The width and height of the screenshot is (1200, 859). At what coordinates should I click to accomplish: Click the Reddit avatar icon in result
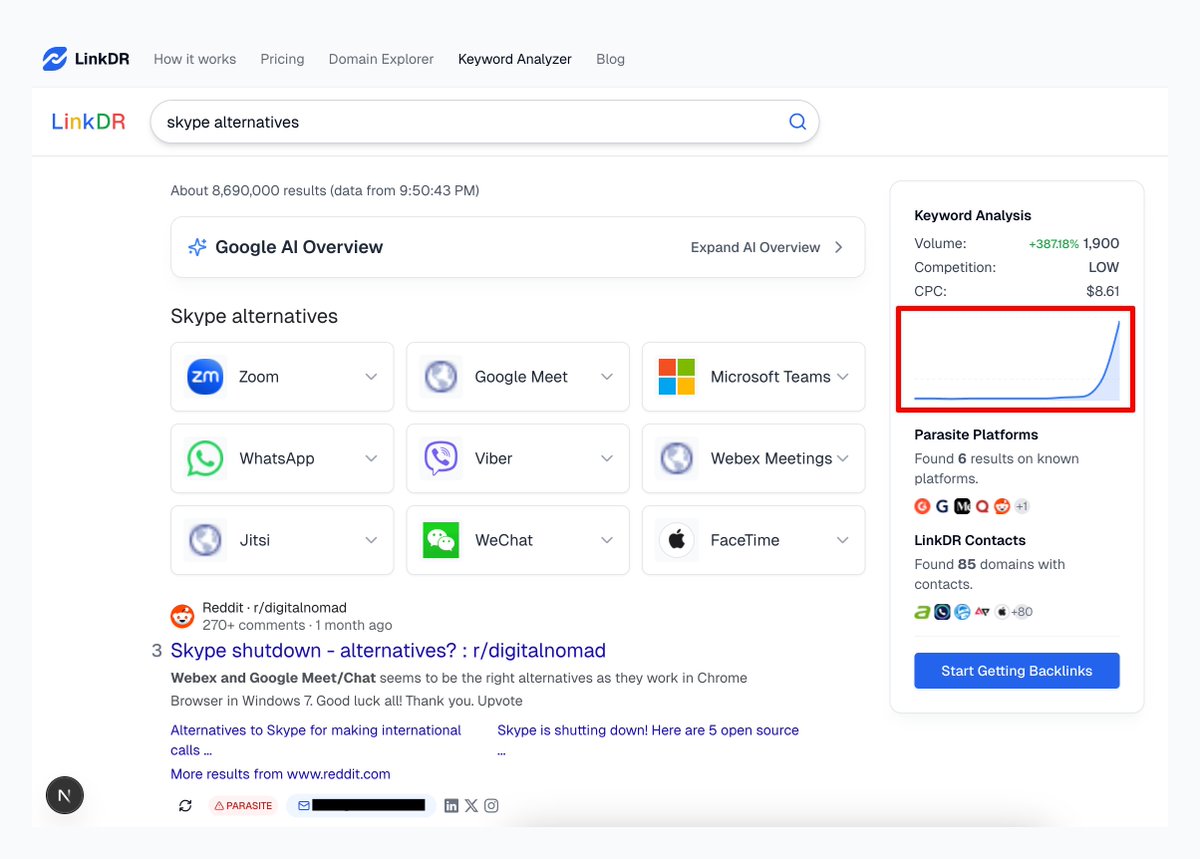(x=182, y=616)
